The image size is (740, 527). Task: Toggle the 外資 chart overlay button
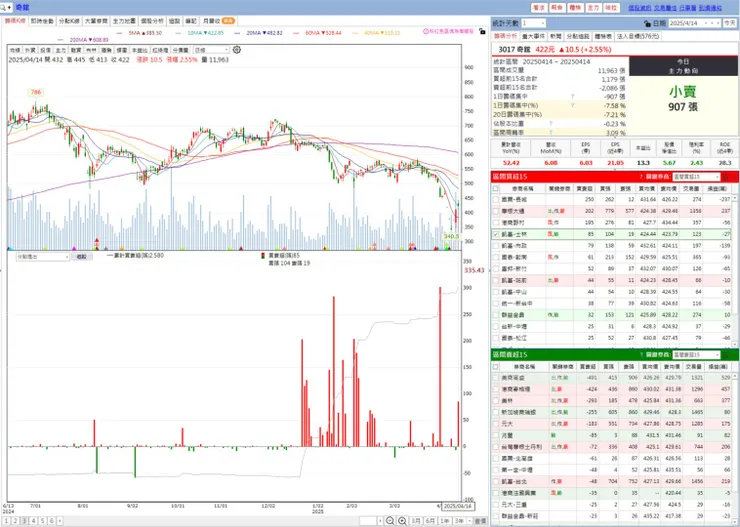tap(30, 50)
